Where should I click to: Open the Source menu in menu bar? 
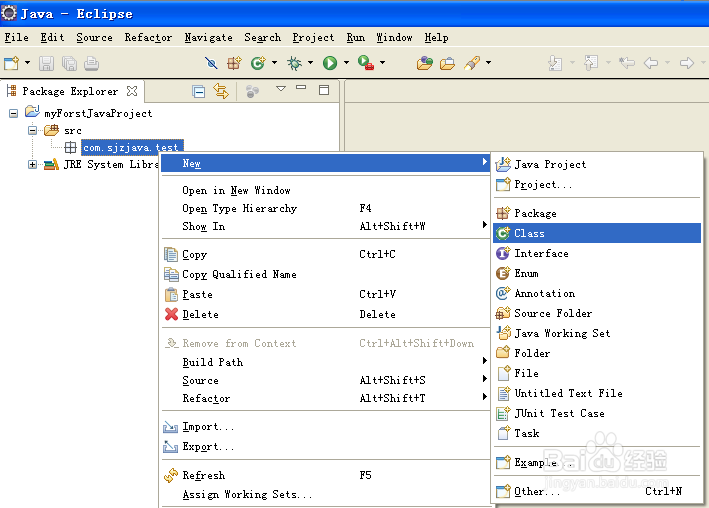click(94, 38)
